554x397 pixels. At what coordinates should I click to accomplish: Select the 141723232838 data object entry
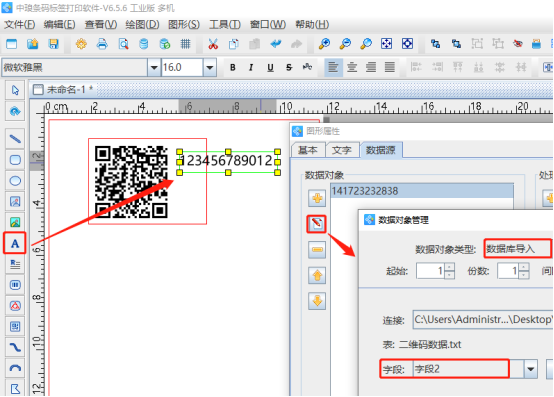(x=422, y=191)
